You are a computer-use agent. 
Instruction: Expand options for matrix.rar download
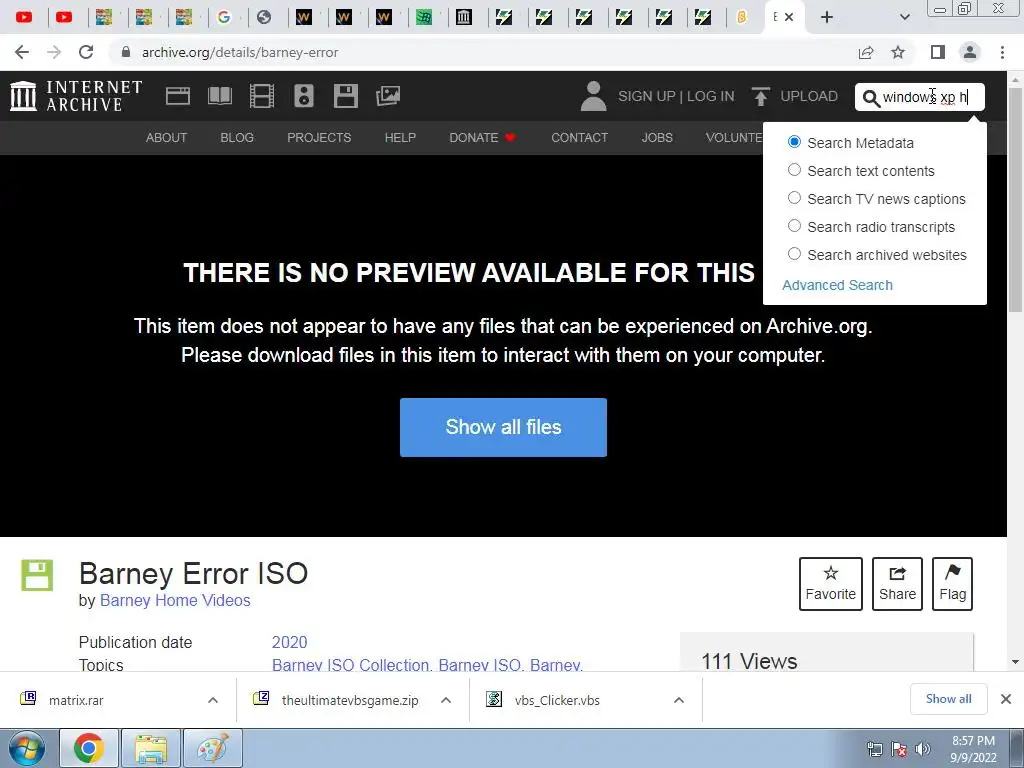click(213, 700)
